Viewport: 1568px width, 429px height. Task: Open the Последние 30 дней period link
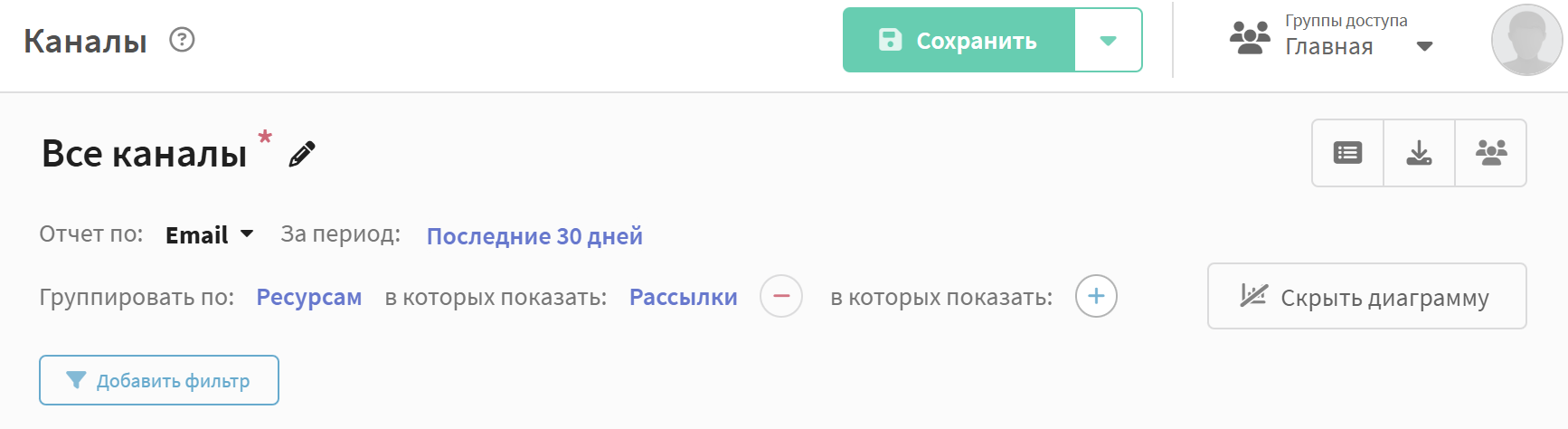(534, 236)
